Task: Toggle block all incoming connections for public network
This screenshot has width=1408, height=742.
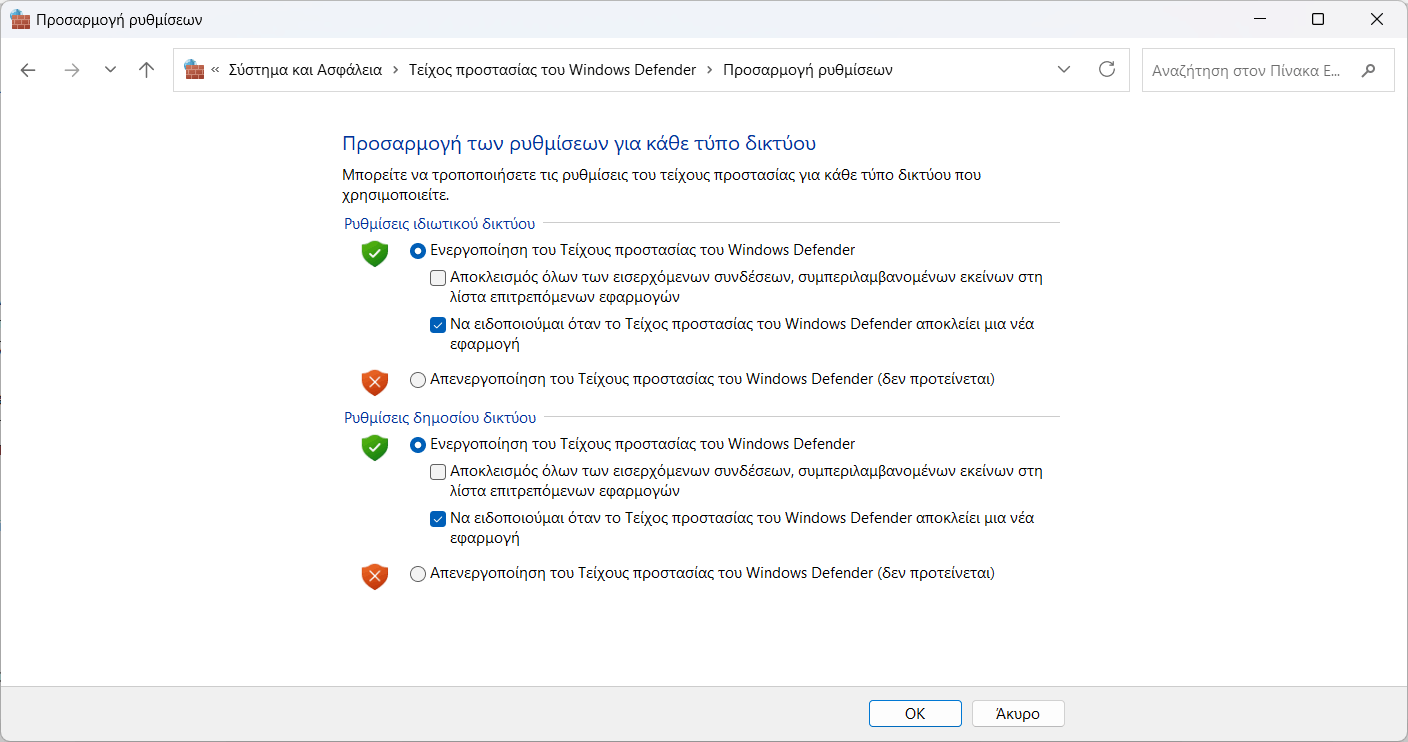Action: [x=438, y=472]
